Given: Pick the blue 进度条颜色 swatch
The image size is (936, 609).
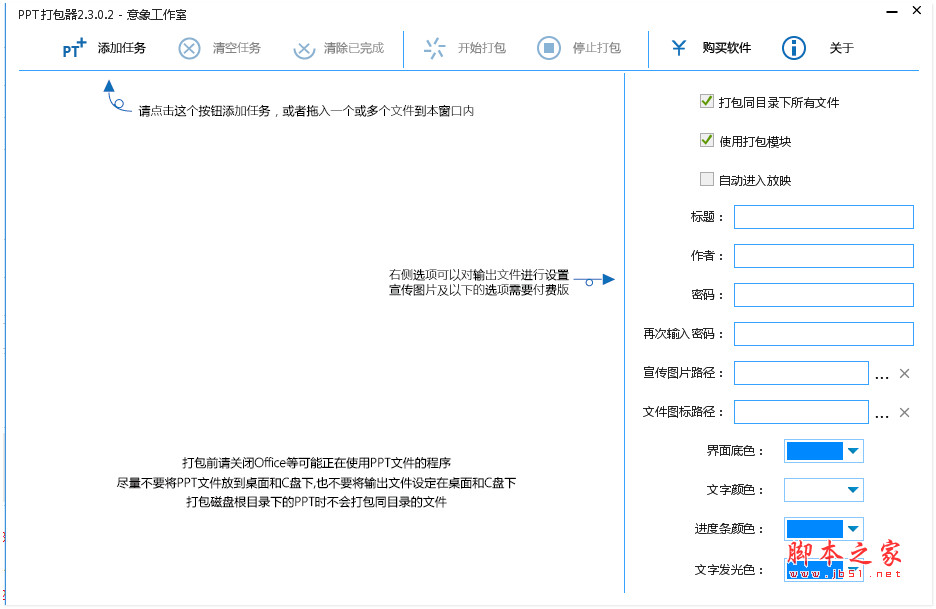Looking at the screenshot, I should click(x=815, y=528).
